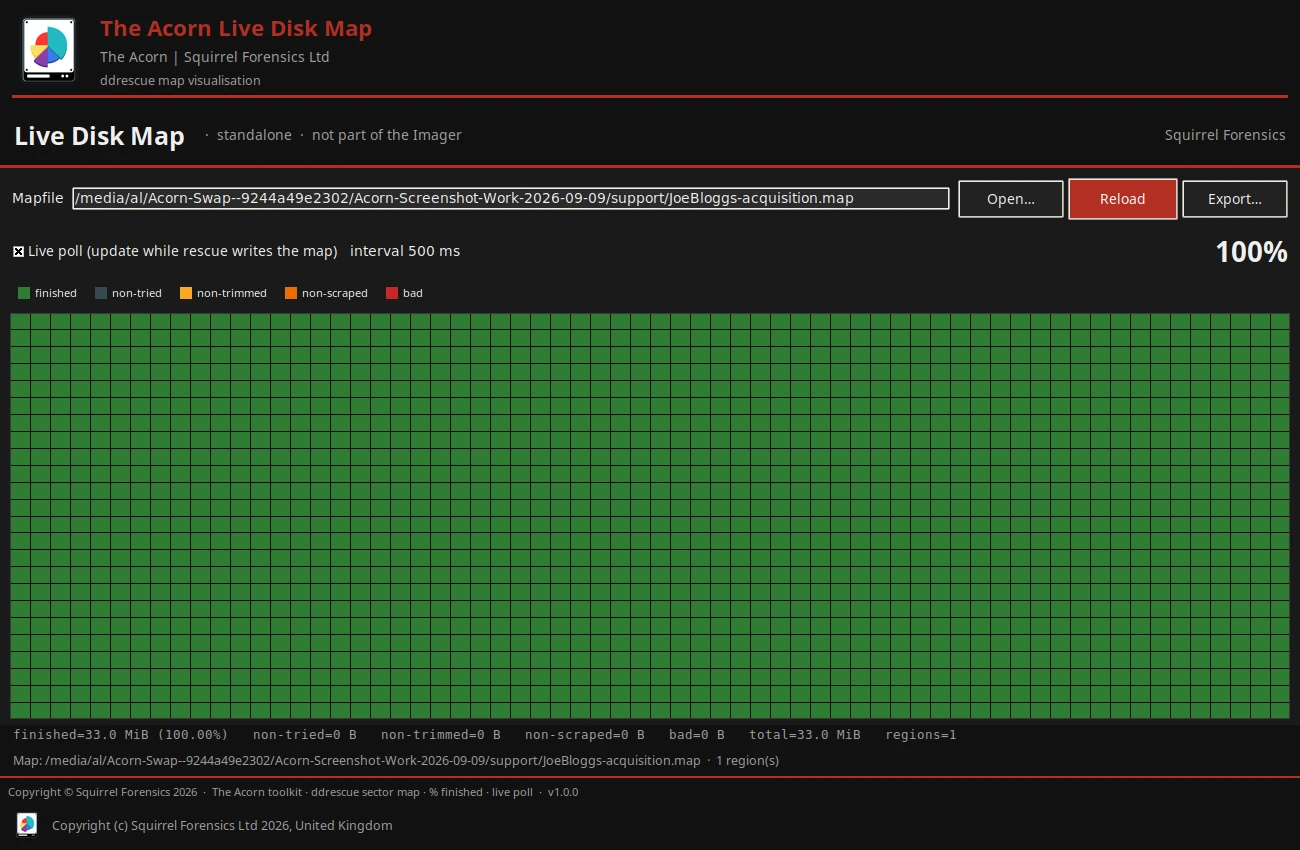This screenshot has height=850, width=1300.
Task: Click the orange non-scraped legend swatch
Action: click(291, 293)
